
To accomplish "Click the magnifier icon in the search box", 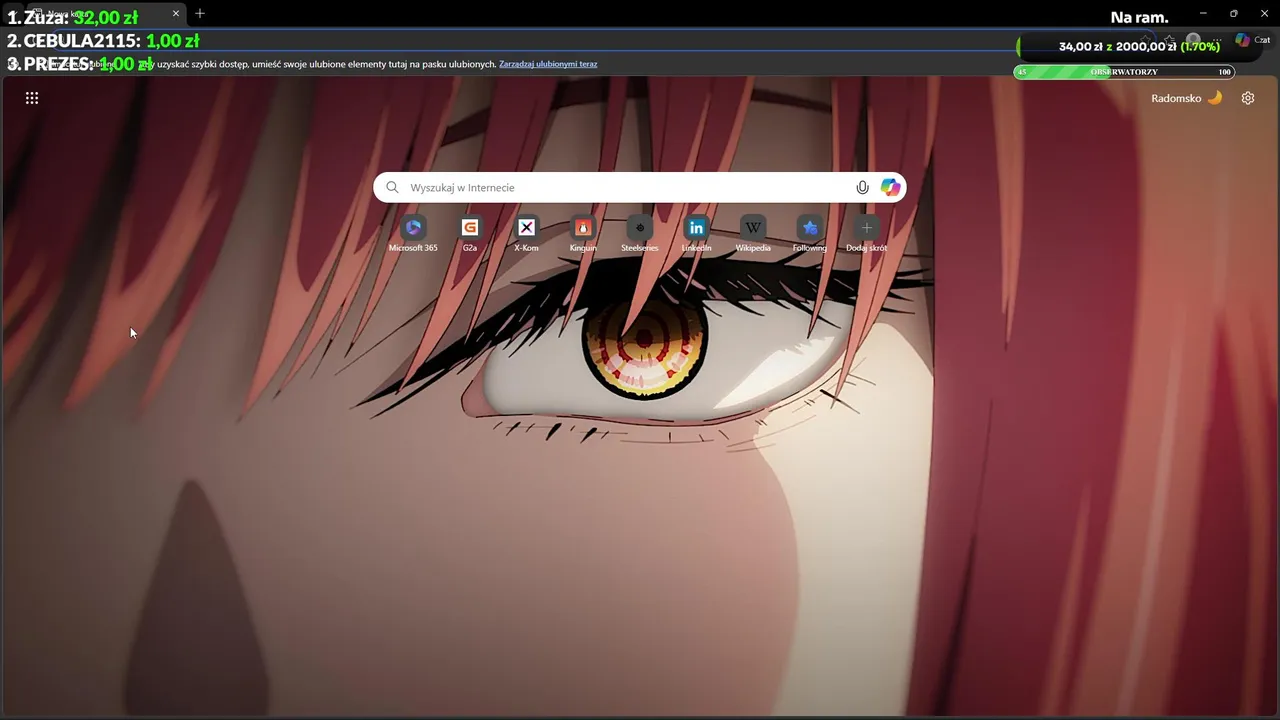I will click(x=392, y=187).
